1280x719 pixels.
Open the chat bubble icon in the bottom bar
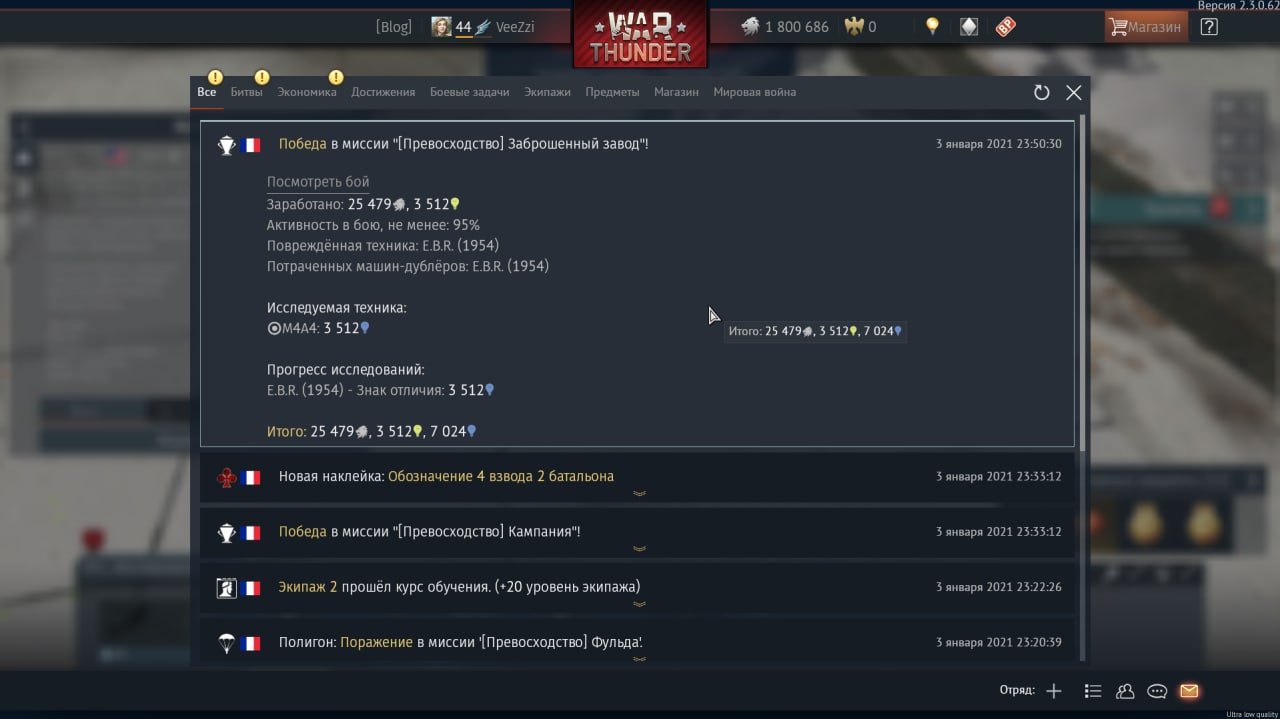pyautogui.click(x=1157, y=691)
